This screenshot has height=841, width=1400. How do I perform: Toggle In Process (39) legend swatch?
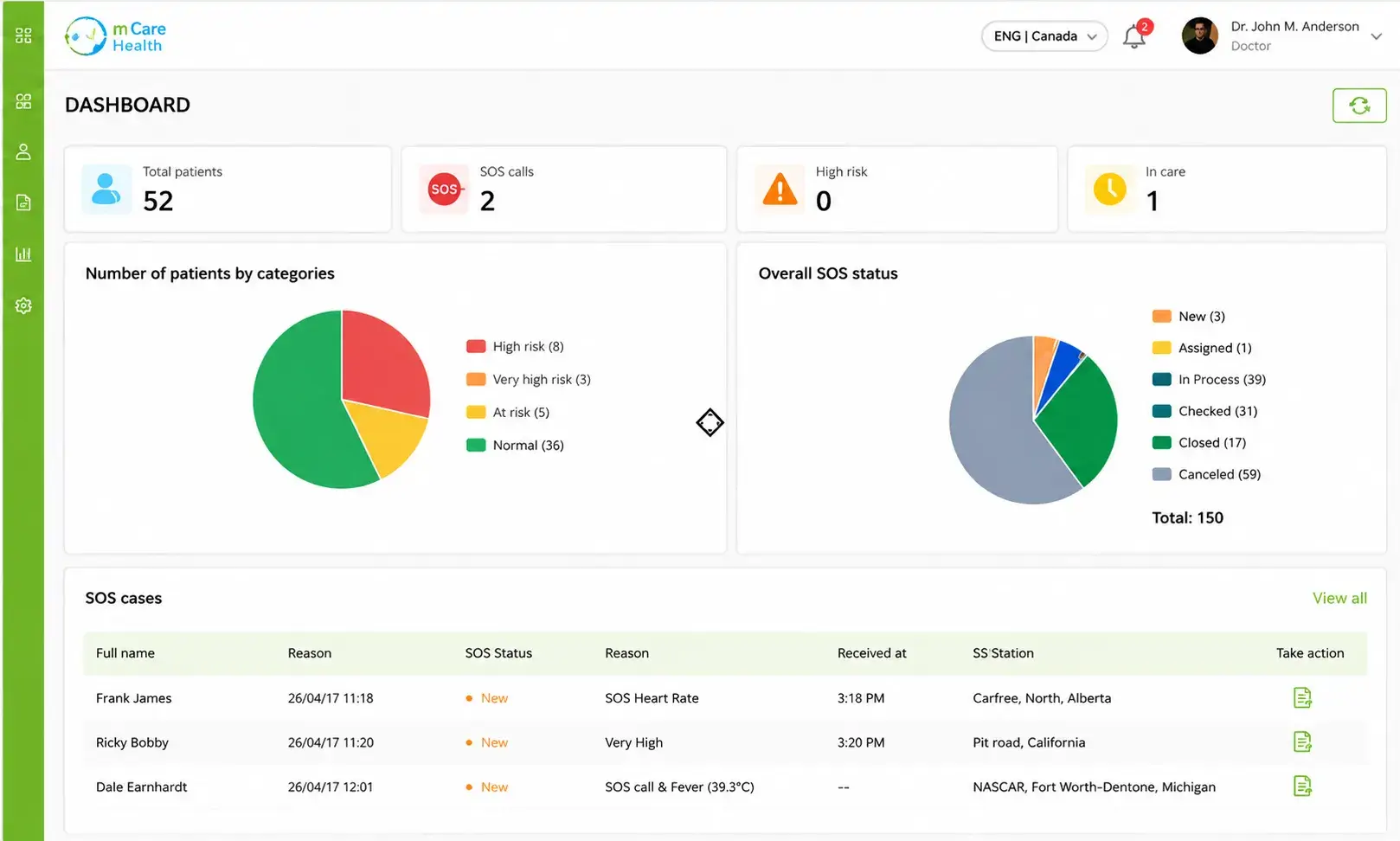pos(1162,379)
